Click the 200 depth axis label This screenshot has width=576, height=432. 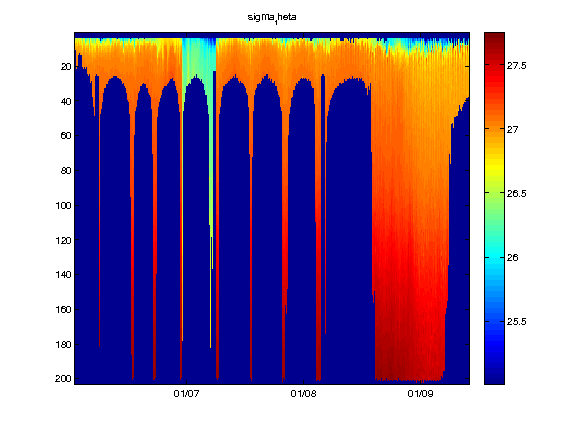click(x=63, y=379)
